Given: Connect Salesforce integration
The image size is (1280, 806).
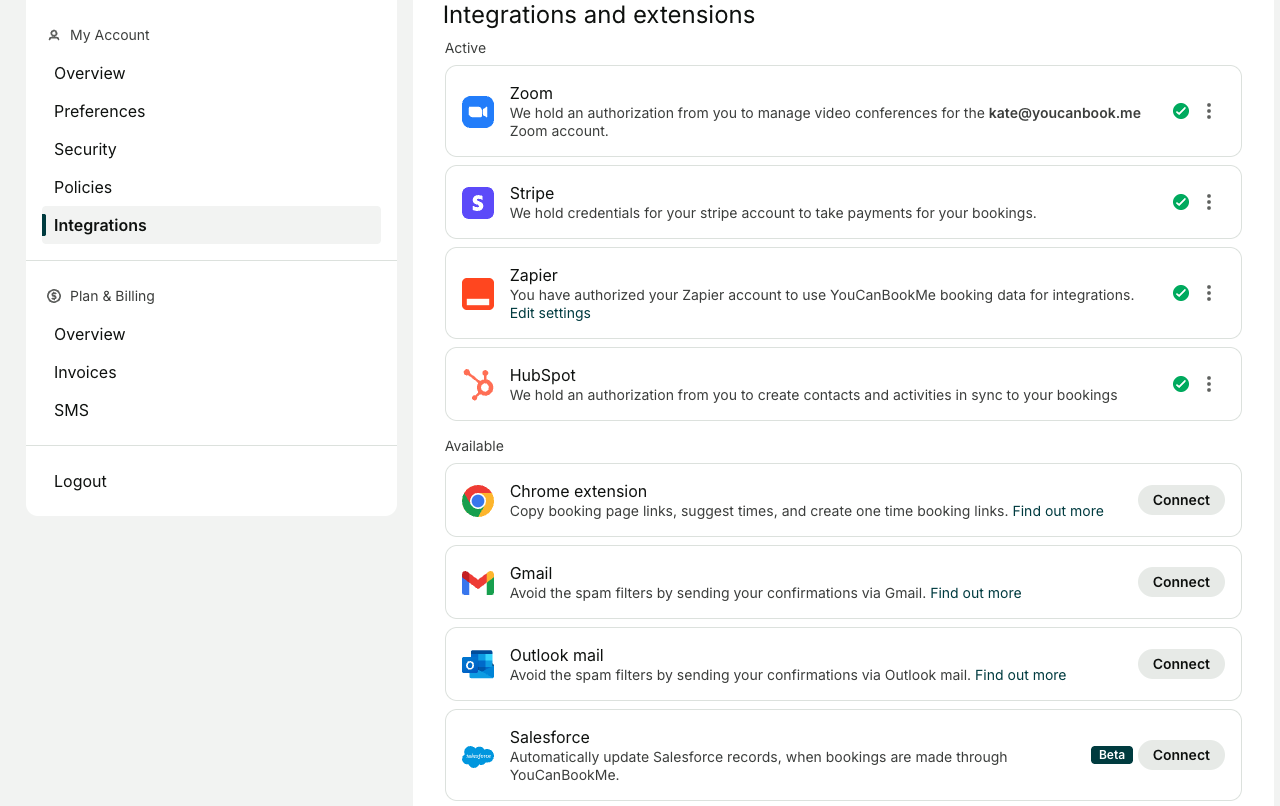Looking at the screenshot, I should coord(1181,755).
